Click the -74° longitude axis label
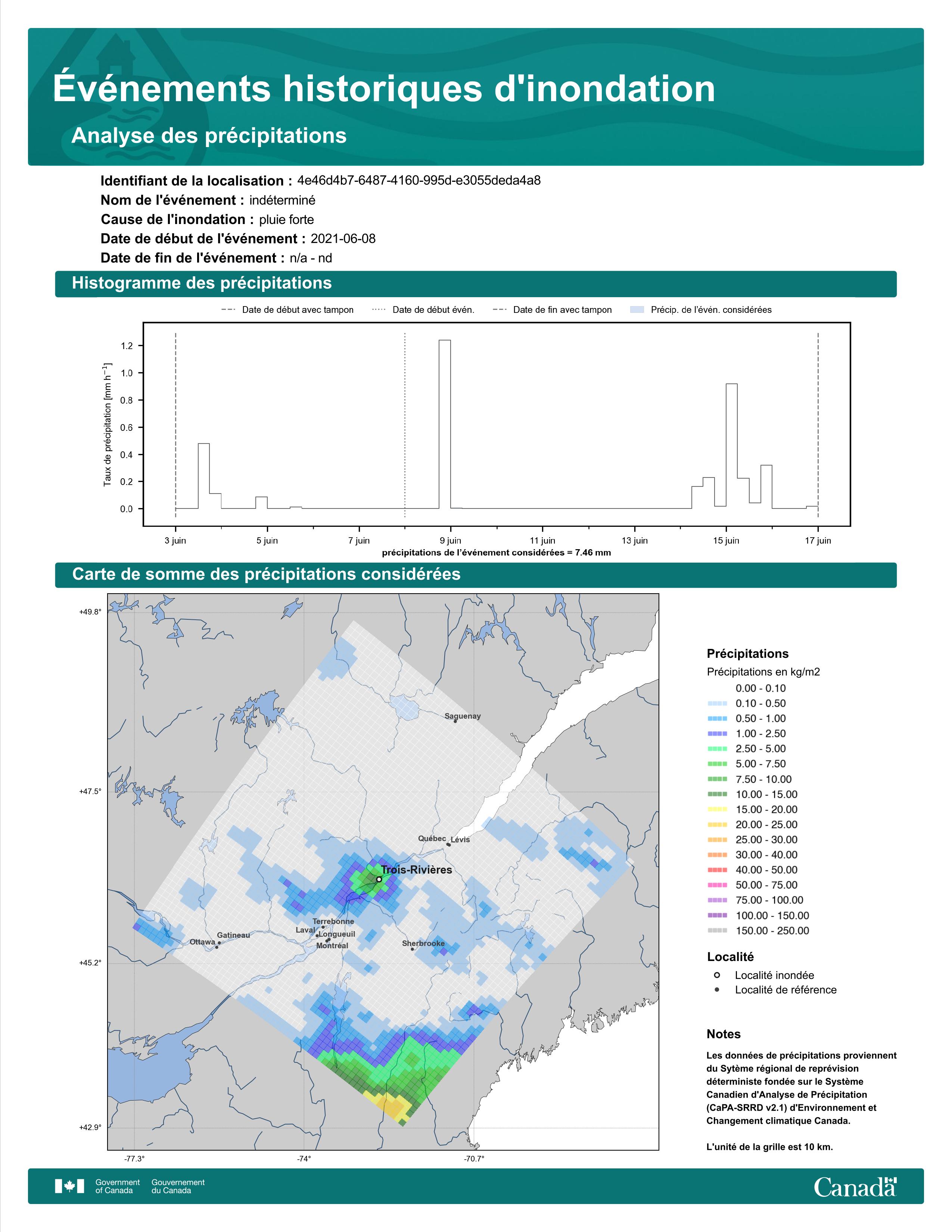Viewport: 952px width, 1232px height. coord(304,1159)
